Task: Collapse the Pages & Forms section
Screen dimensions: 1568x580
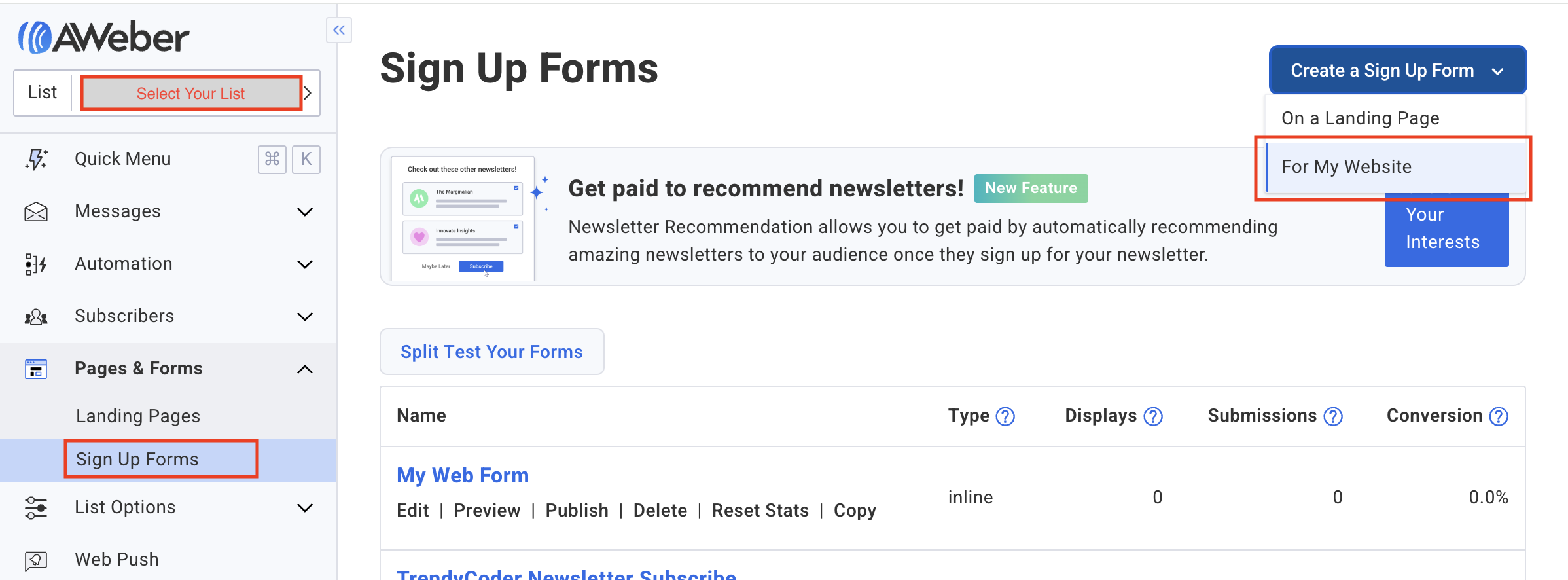Action: [x=305, y=369]
